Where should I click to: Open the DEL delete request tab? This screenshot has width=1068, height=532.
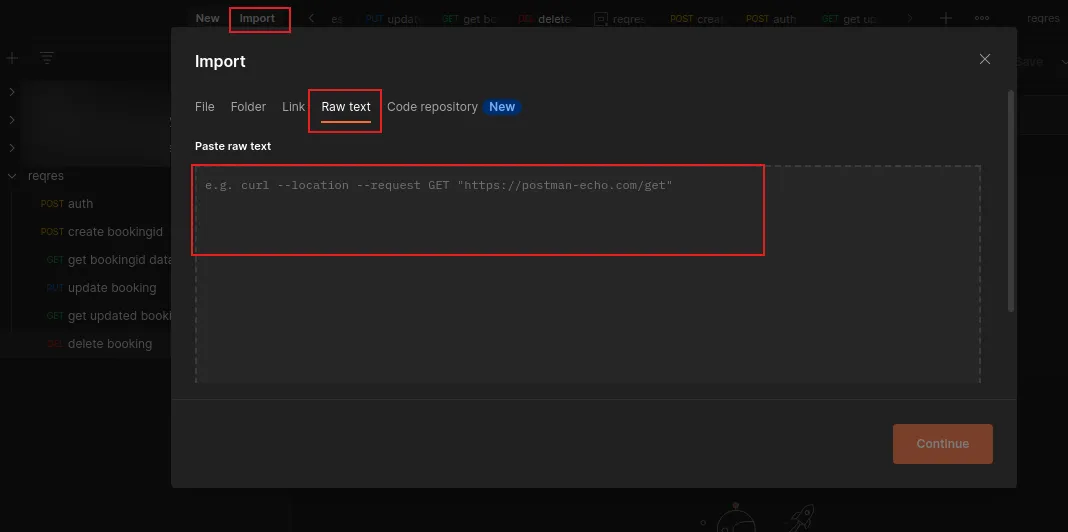(x=545, y=19)
